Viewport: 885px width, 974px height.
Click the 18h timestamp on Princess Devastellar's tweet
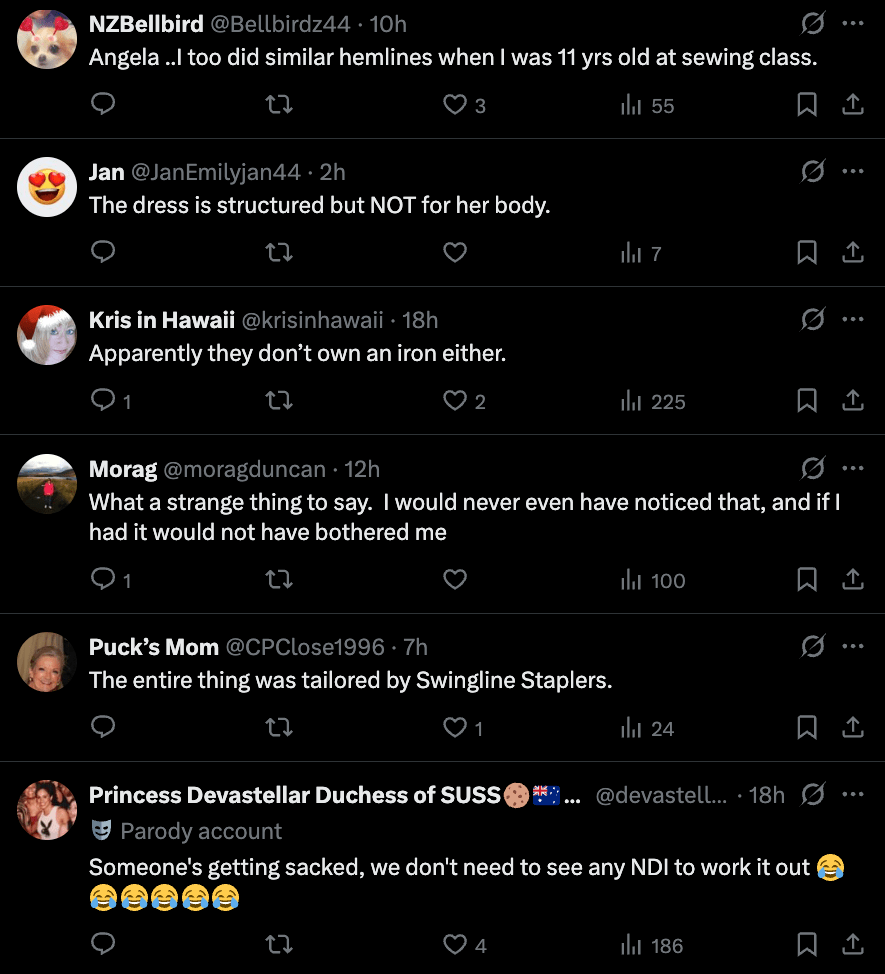[x=767, y=795]
